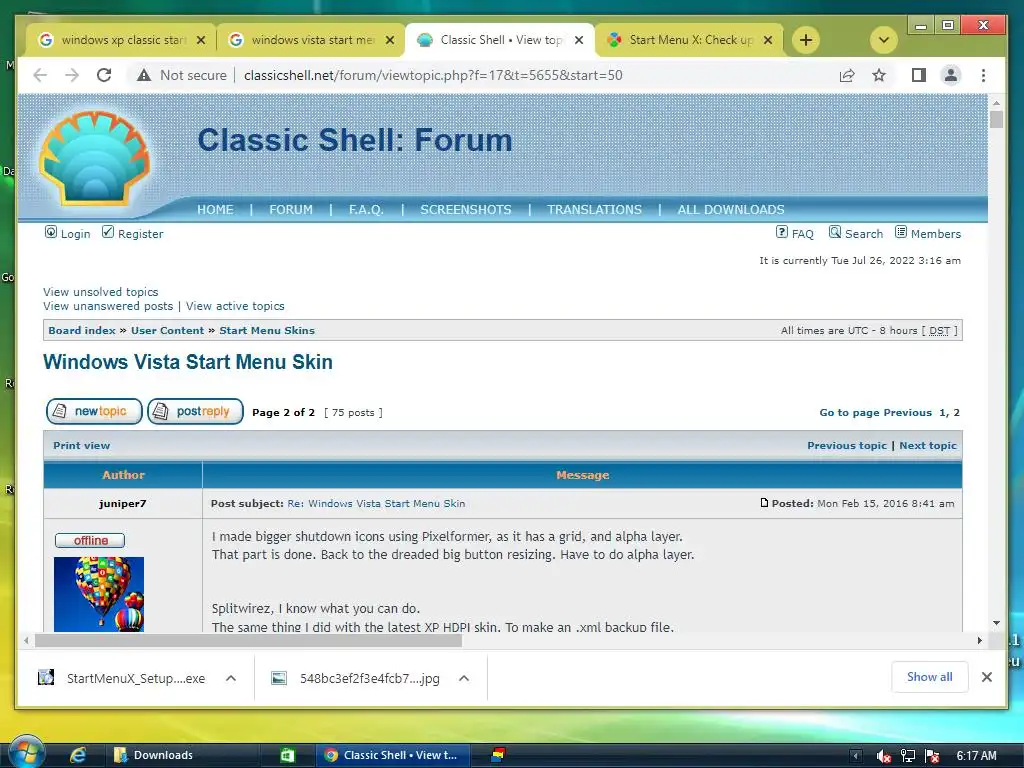Click the Not secure warning icon

coord(144,75)
